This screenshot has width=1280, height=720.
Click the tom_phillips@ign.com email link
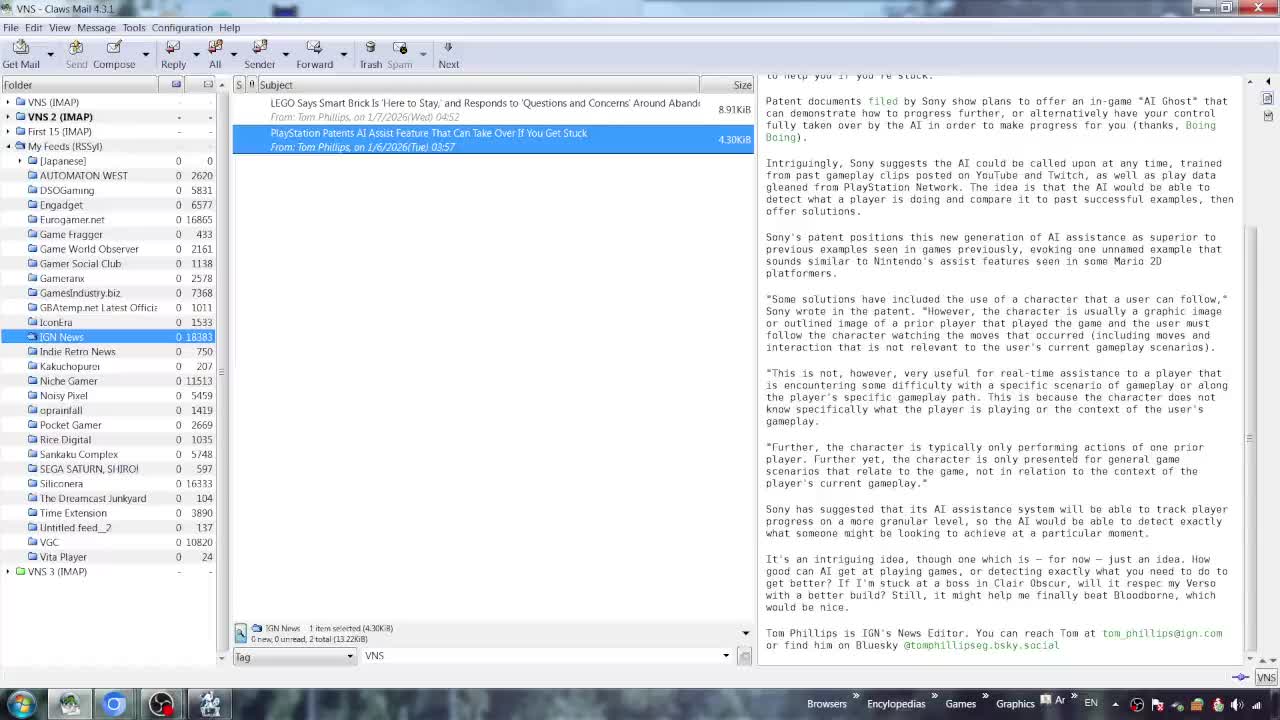point(1162,633)
